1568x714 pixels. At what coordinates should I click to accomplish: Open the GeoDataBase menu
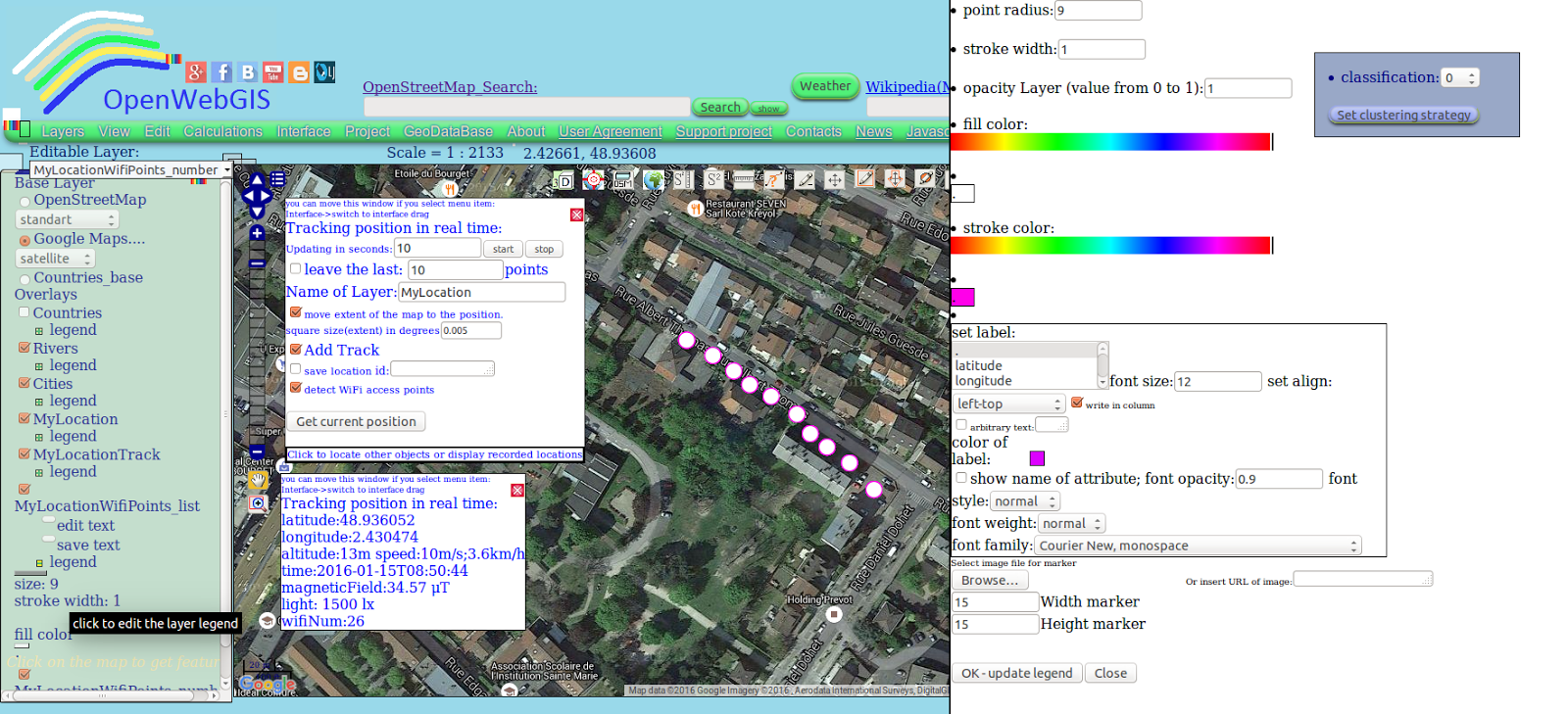pyautogui.click(x=448, y=131)
